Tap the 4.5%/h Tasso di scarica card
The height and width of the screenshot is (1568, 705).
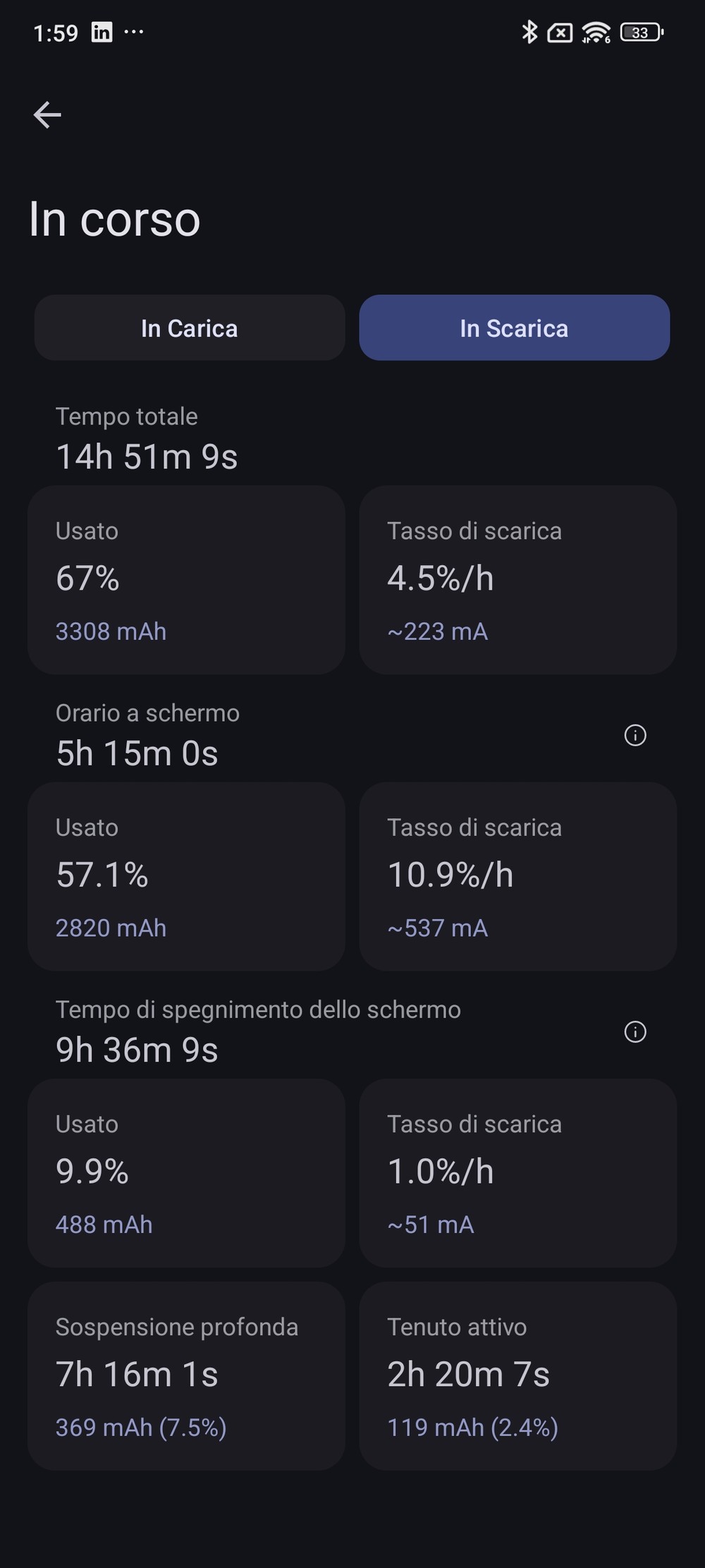(x=517, y=580)
